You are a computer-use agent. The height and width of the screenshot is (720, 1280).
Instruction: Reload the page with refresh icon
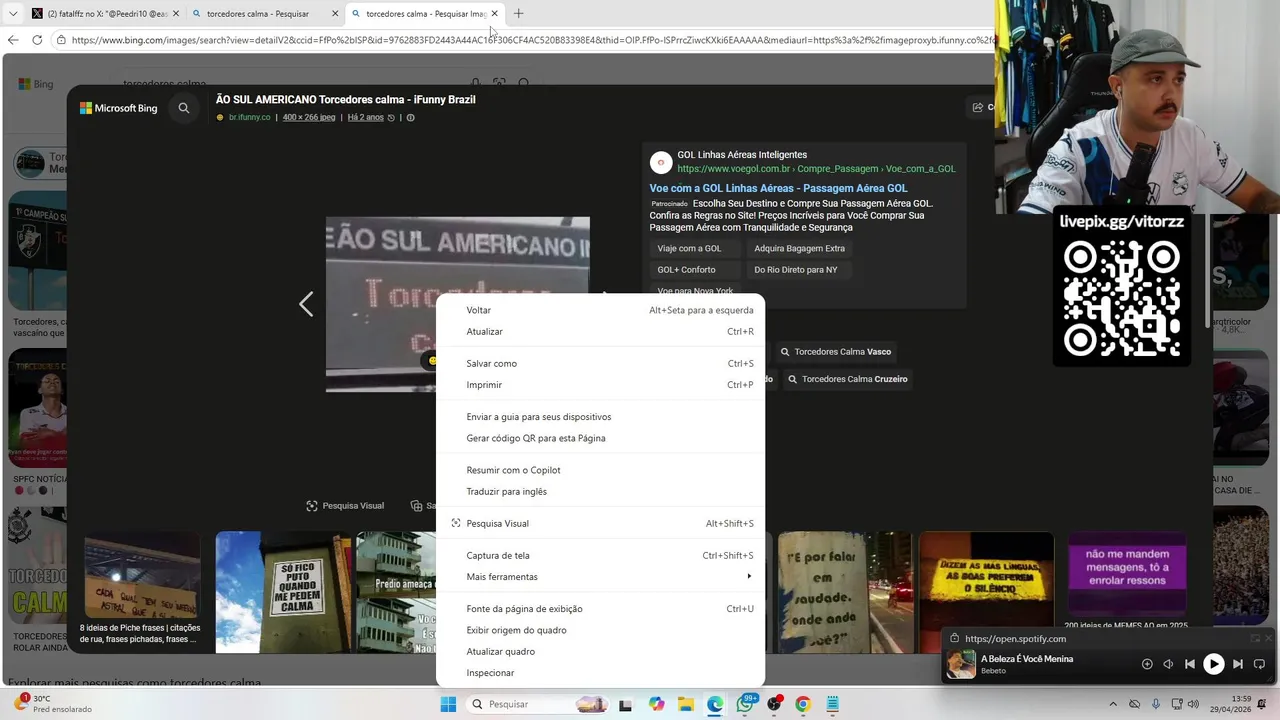37,40
